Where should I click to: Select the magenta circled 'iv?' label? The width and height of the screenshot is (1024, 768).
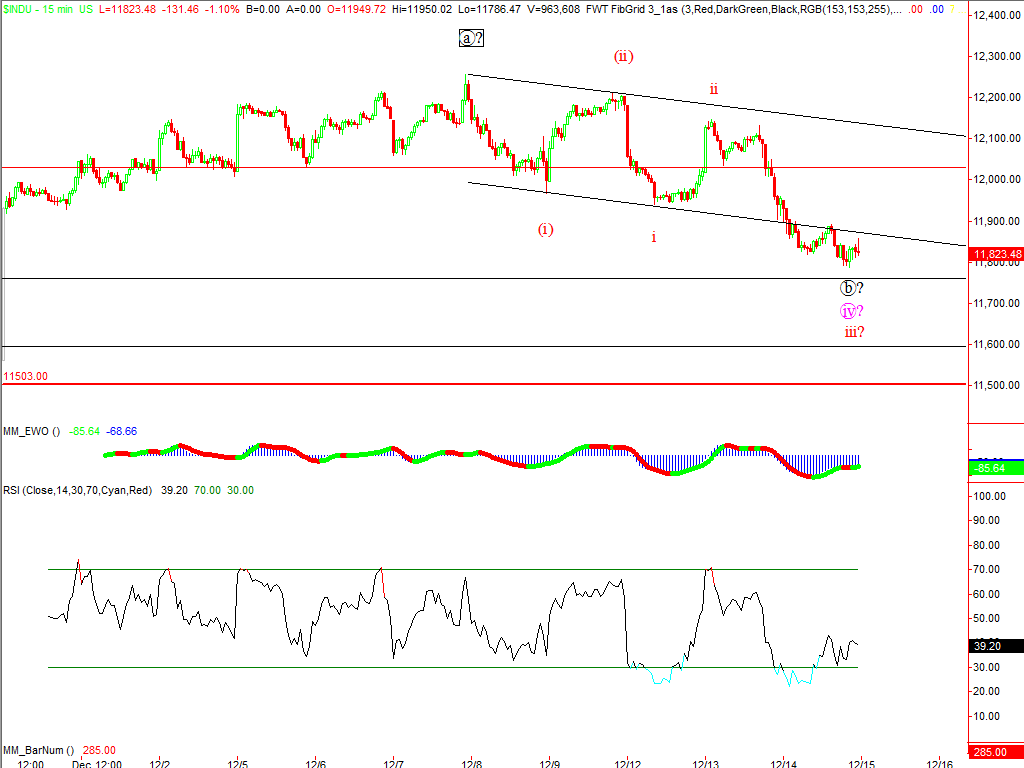[851, 310]
